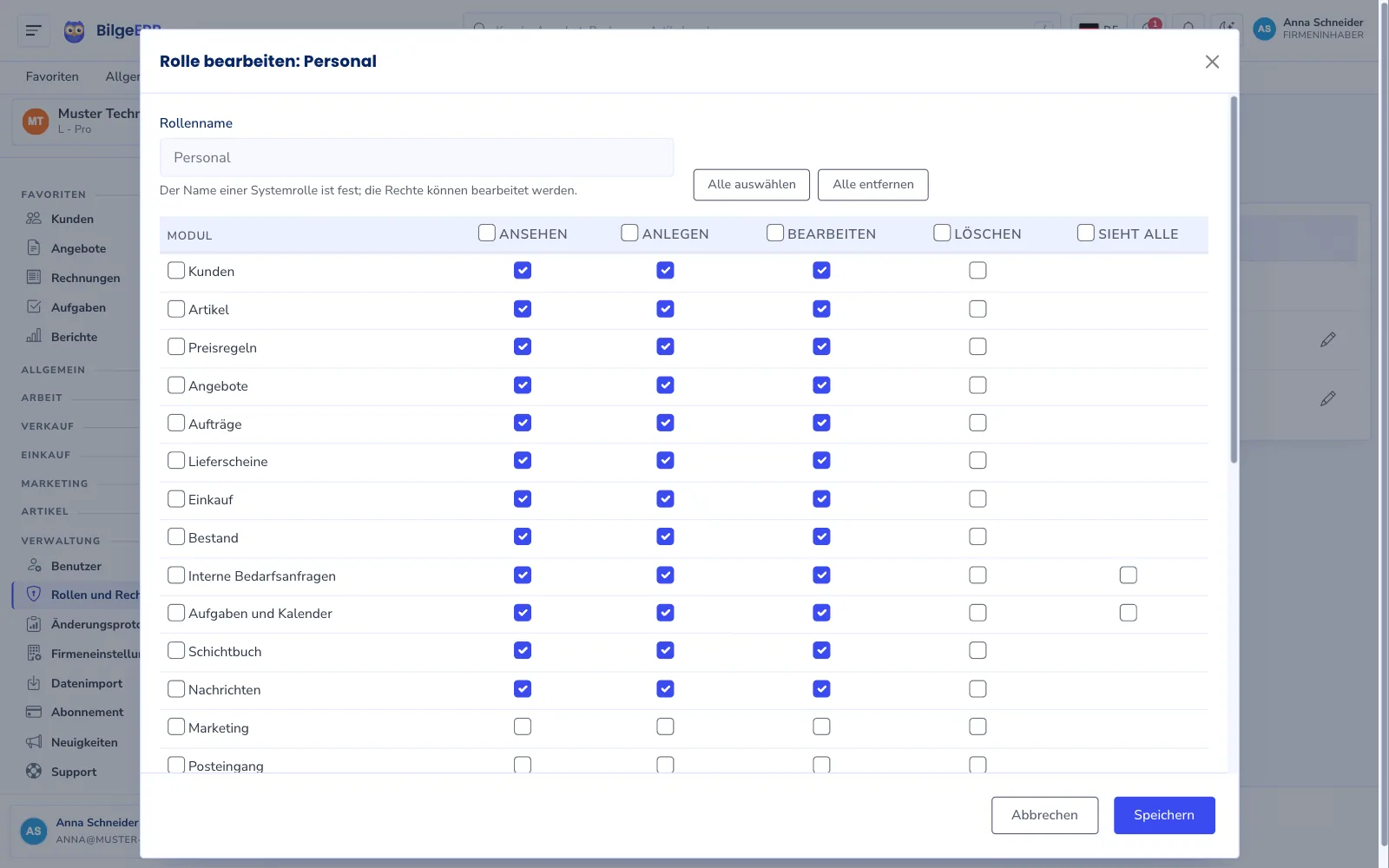This screenshot has width=1389, height=868.
Task: Expand the ARBEIT sidebar section
Action: (x=42, y=398)
